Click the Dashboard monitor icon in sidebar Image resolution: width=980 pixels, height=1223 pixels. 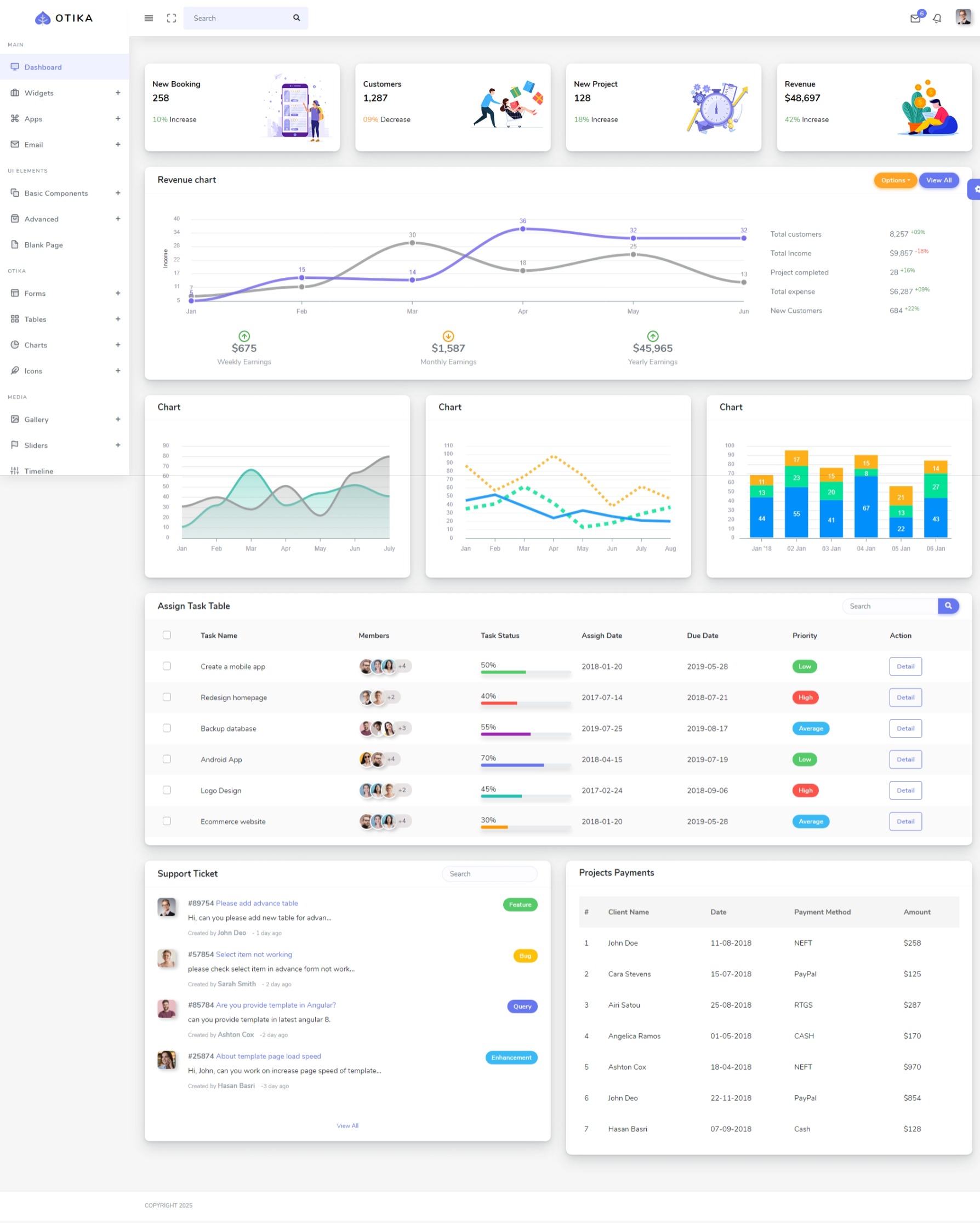15,67
